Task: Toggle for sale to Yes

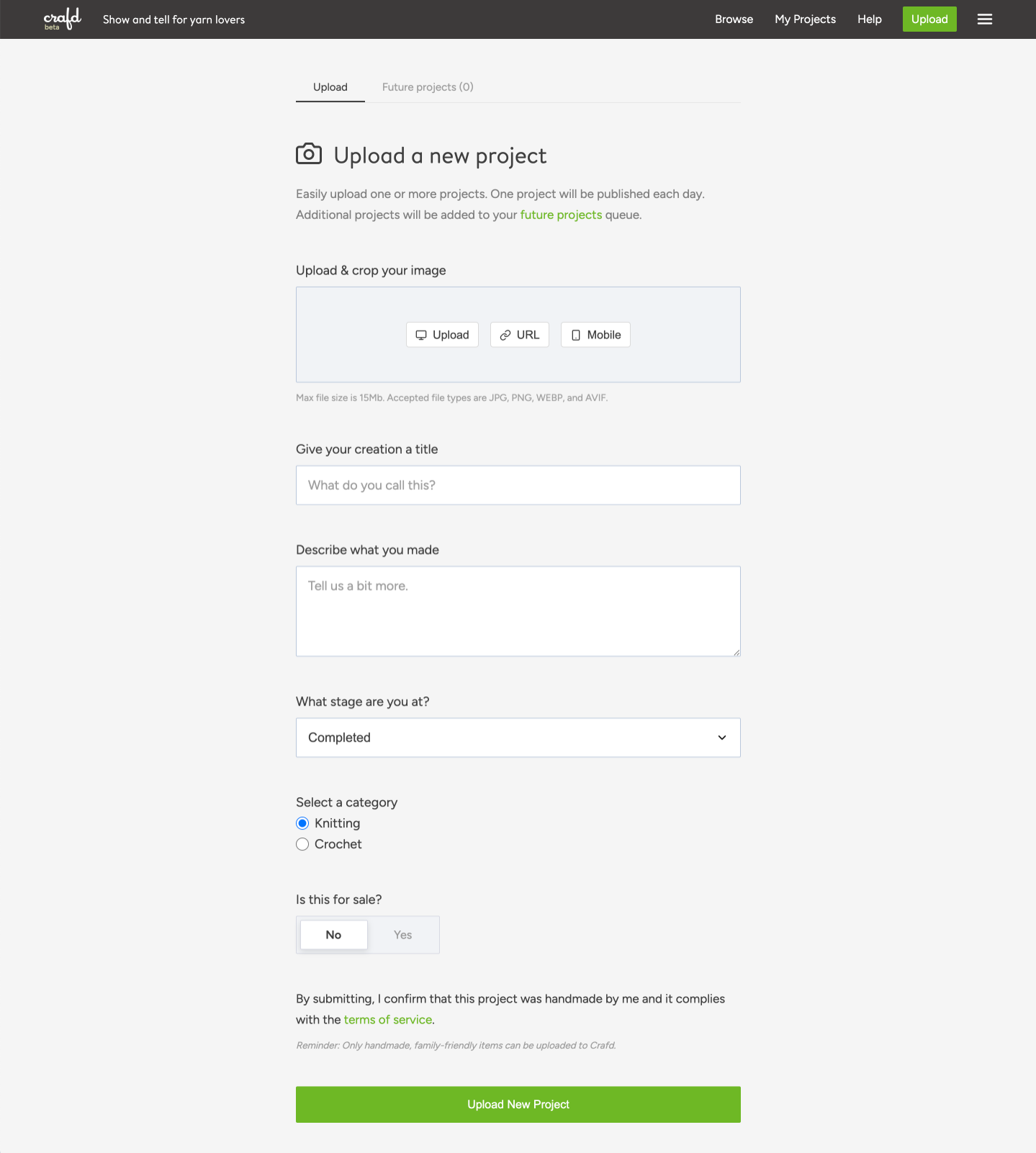Action: tap(402, 935)
